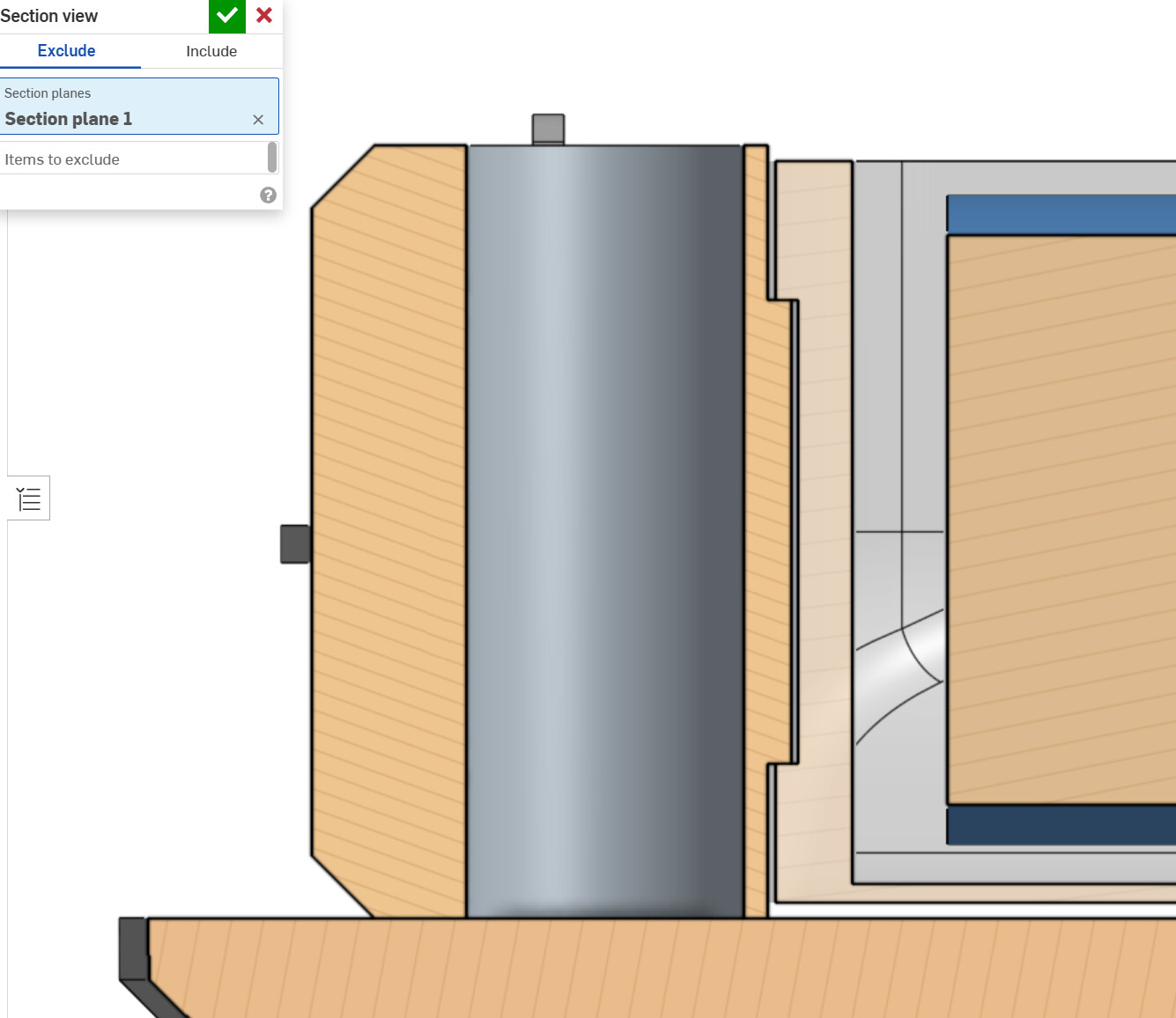Screen dimensions: 1176x1018
Task: Pick the dark gray peg on left block
Action: click(x=295, y=544)
